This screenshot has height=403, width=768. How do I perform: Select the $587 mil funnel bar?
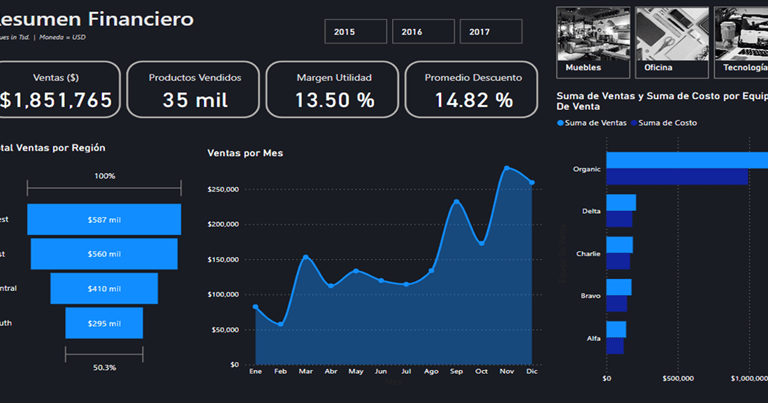coord(104,219)
